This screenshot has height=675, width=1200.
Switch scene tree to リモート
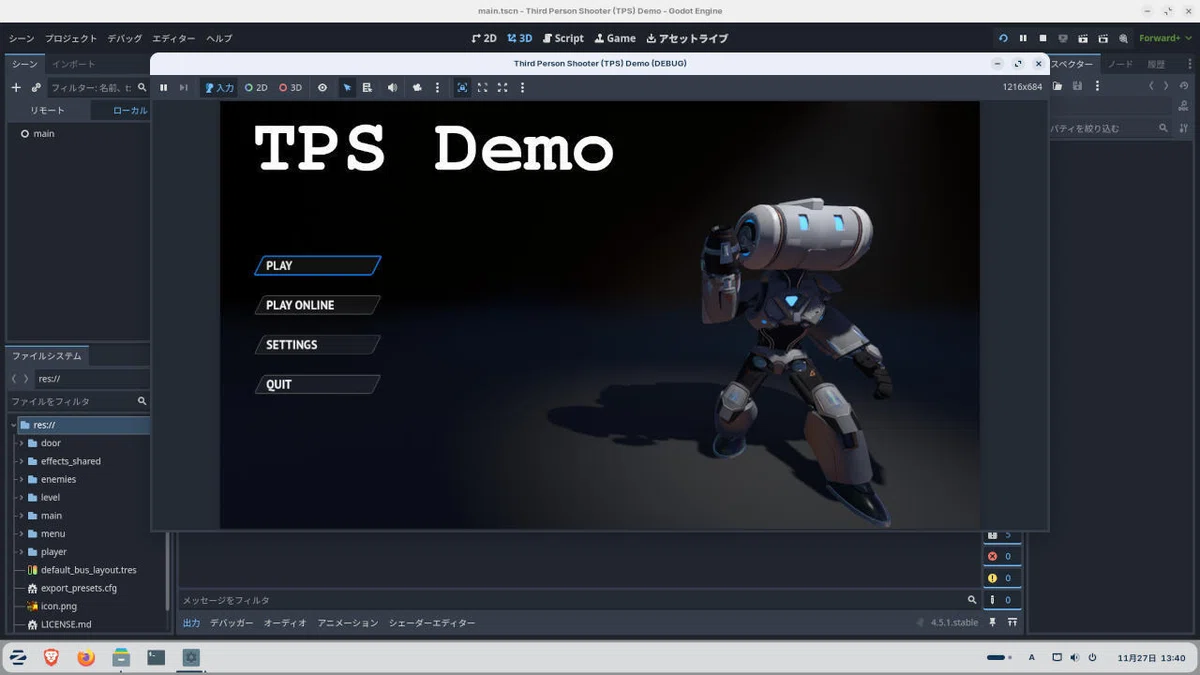click(47, 110)
